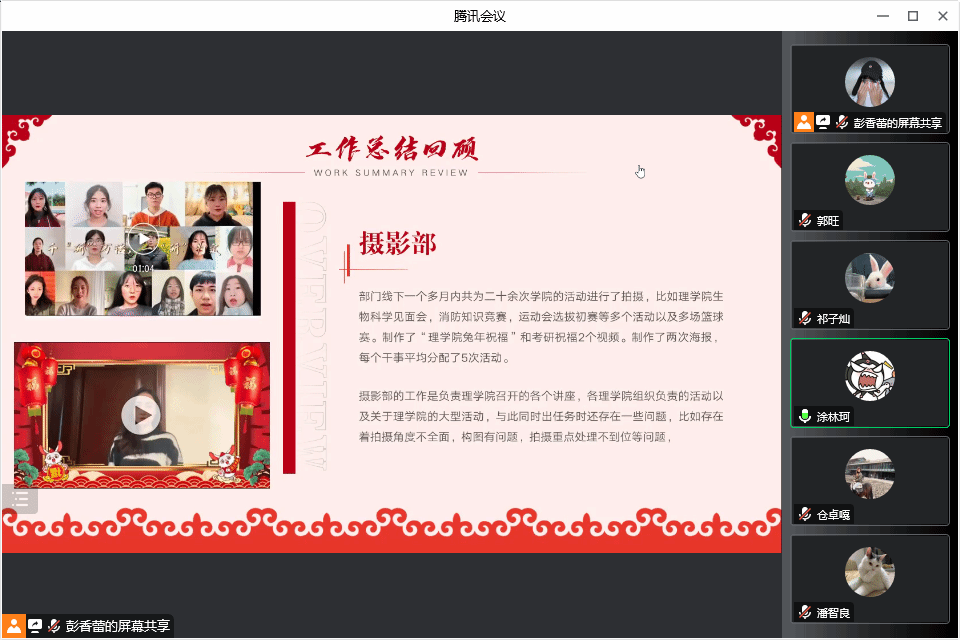
Task: Click muted microphone icon beside 潘智良
Action: coord(804,612)
